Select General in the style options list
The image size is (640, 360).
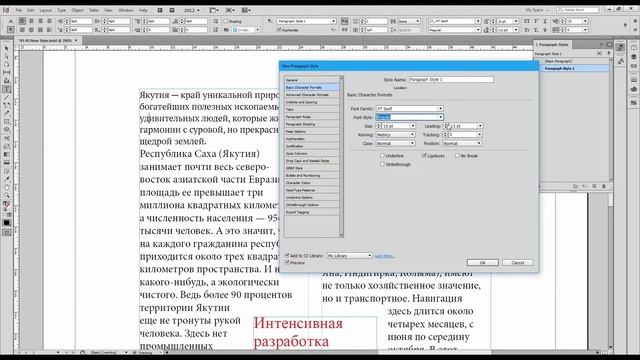tap(311, 80)
